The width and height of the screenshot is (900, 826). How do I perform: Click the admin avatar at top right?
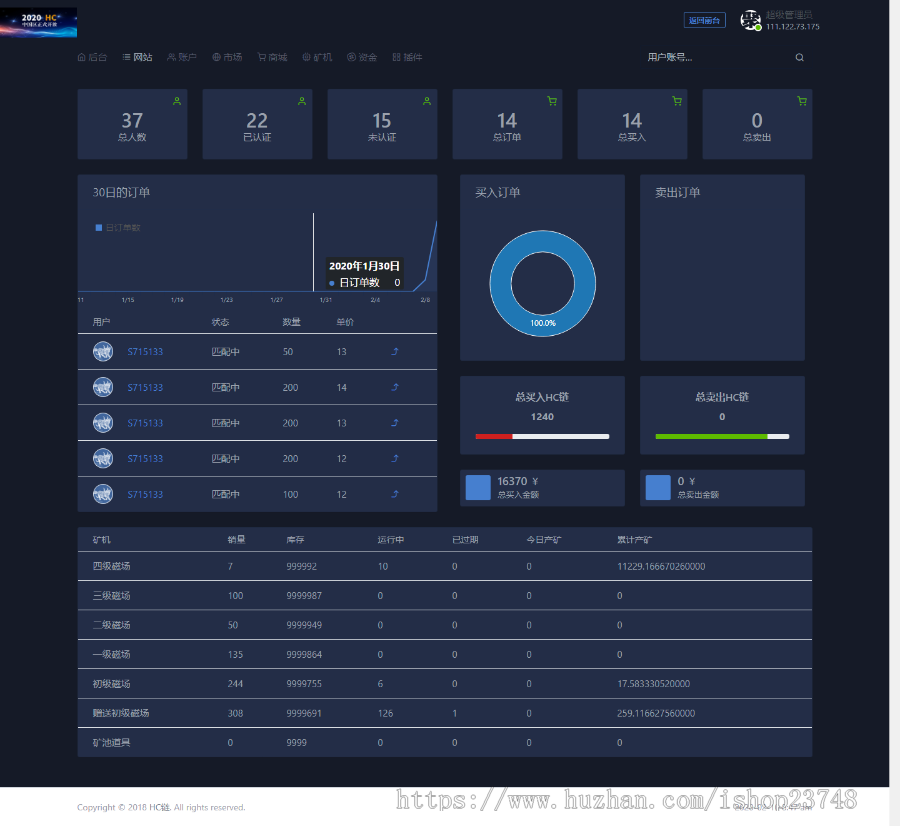tap(750, 21)
